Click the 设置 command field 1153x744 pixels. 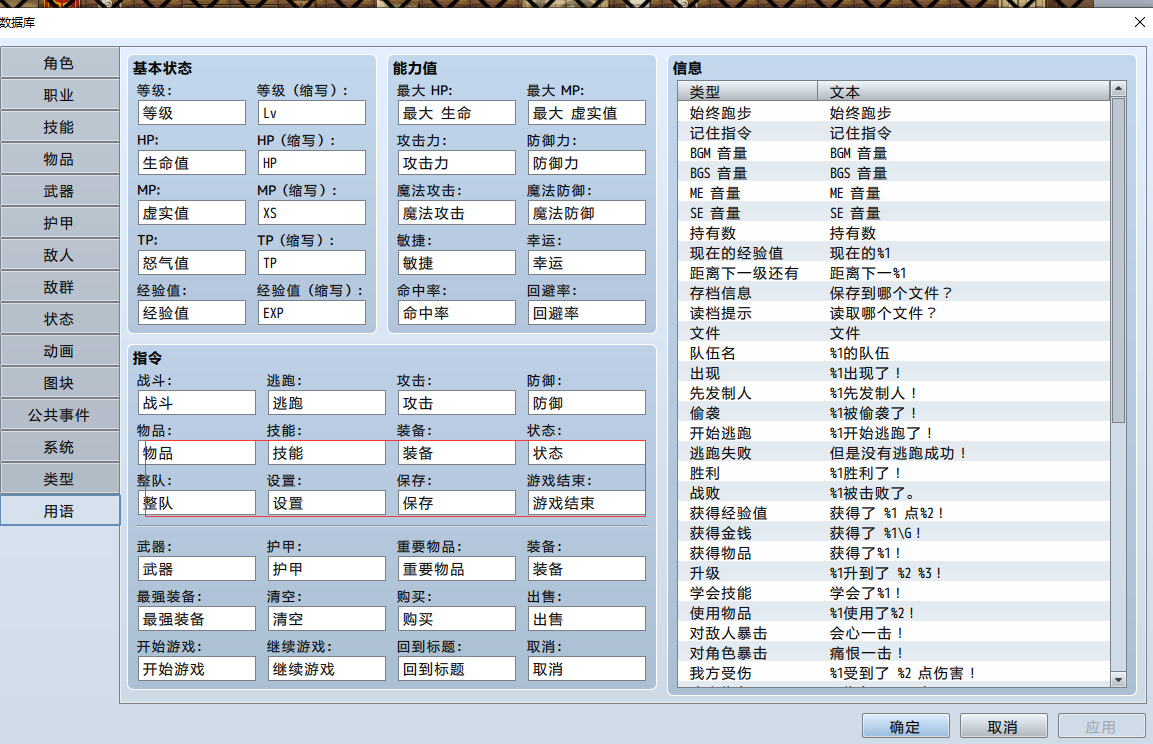(x=326, y=503)
